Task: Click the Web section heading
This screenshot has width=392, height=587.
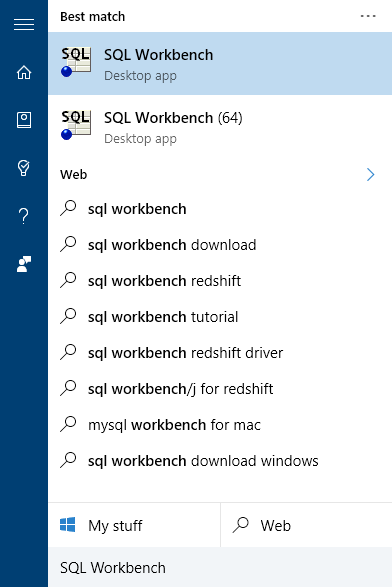Action: coord(73,174)
